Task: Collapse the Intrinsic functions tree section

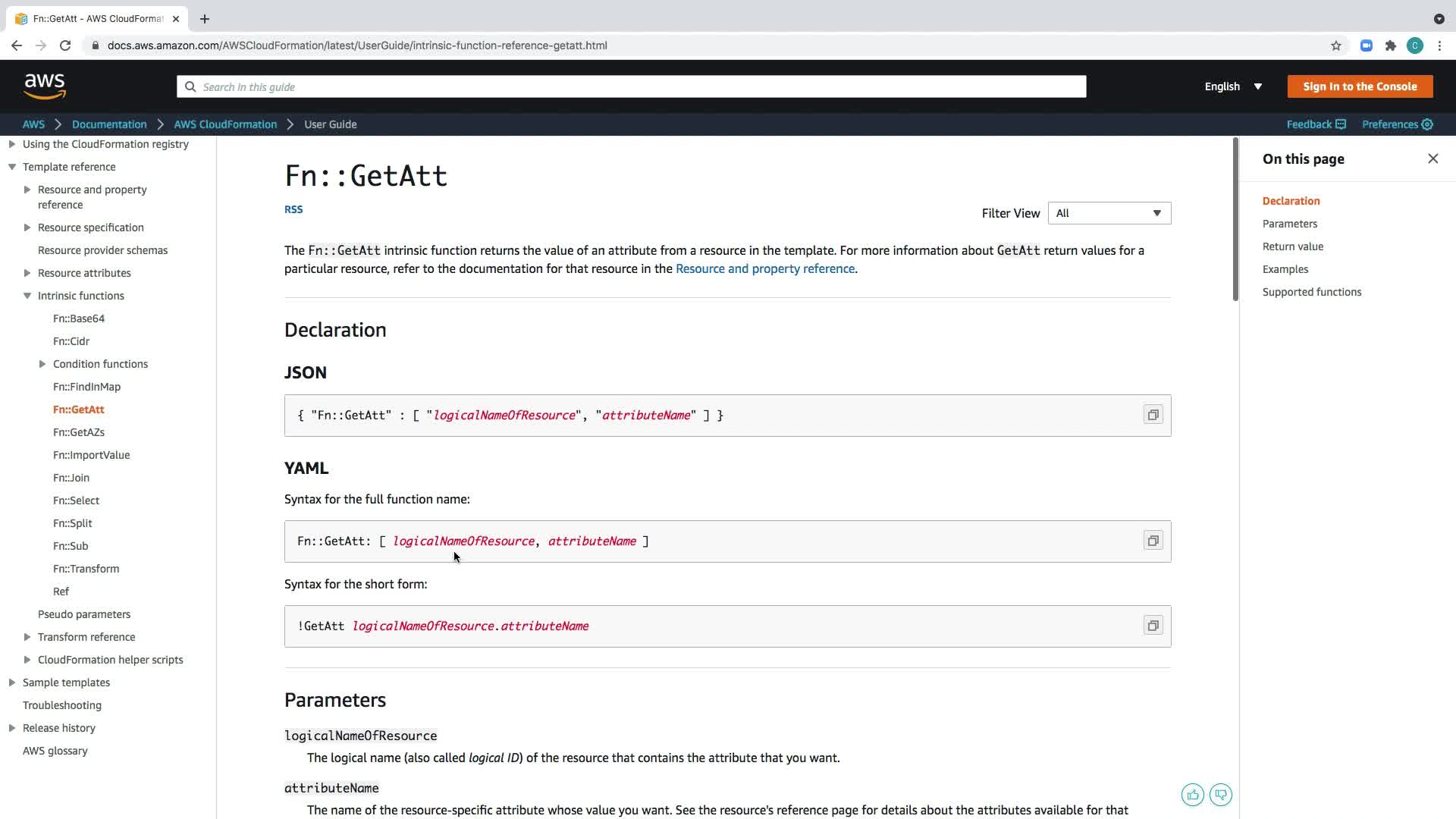Action: click(27, 296)
